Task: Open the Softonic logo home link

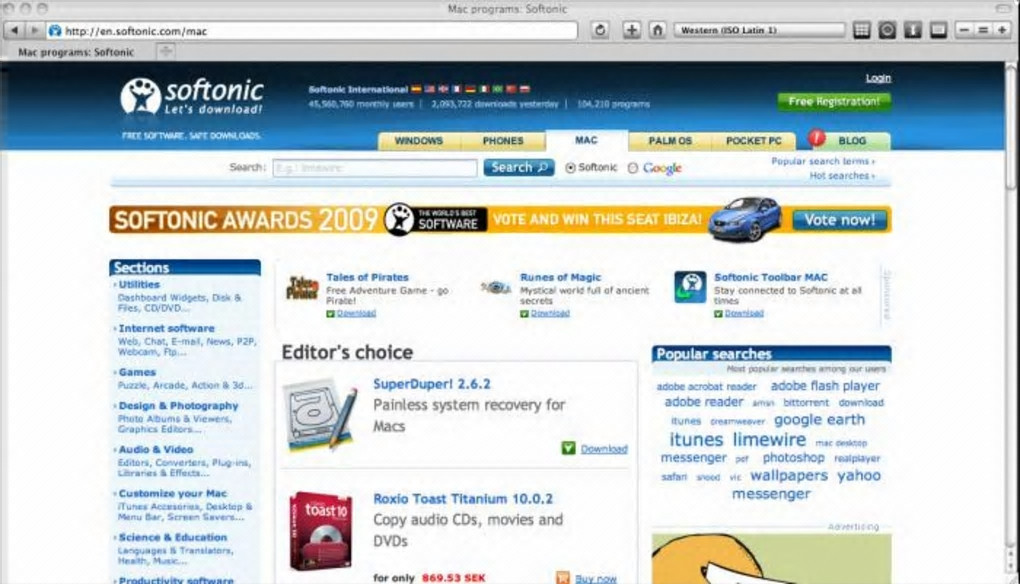Action: pyautogui.click(x=192, y=96)
